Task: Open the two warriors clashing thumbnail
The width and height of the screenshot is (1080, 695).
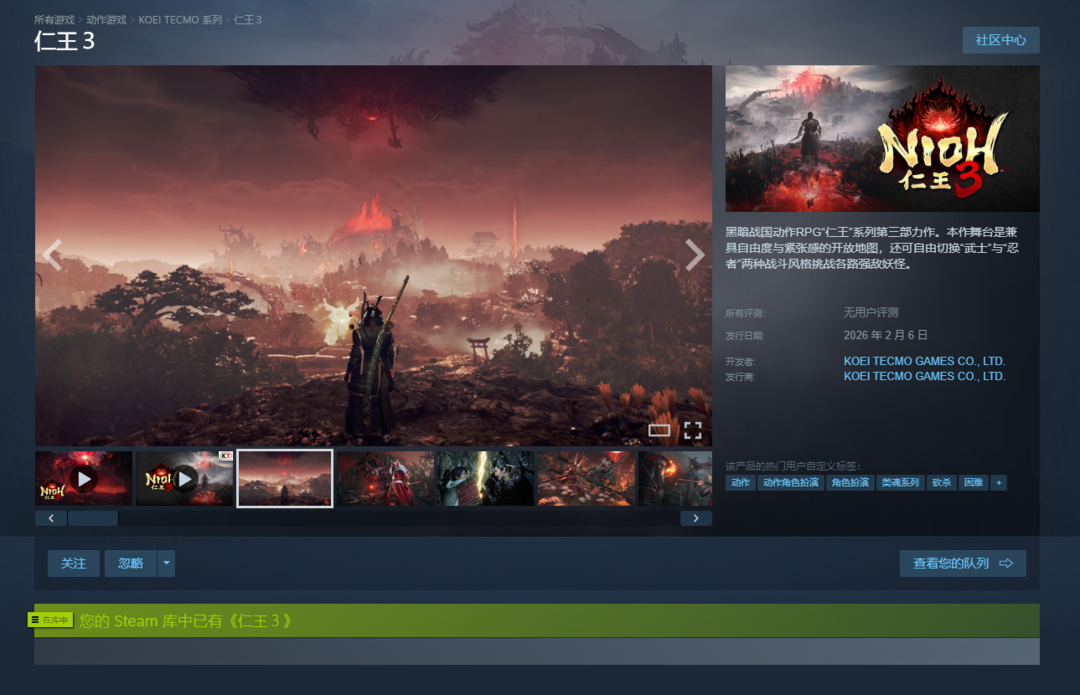Action: click(x=486, y=479)
